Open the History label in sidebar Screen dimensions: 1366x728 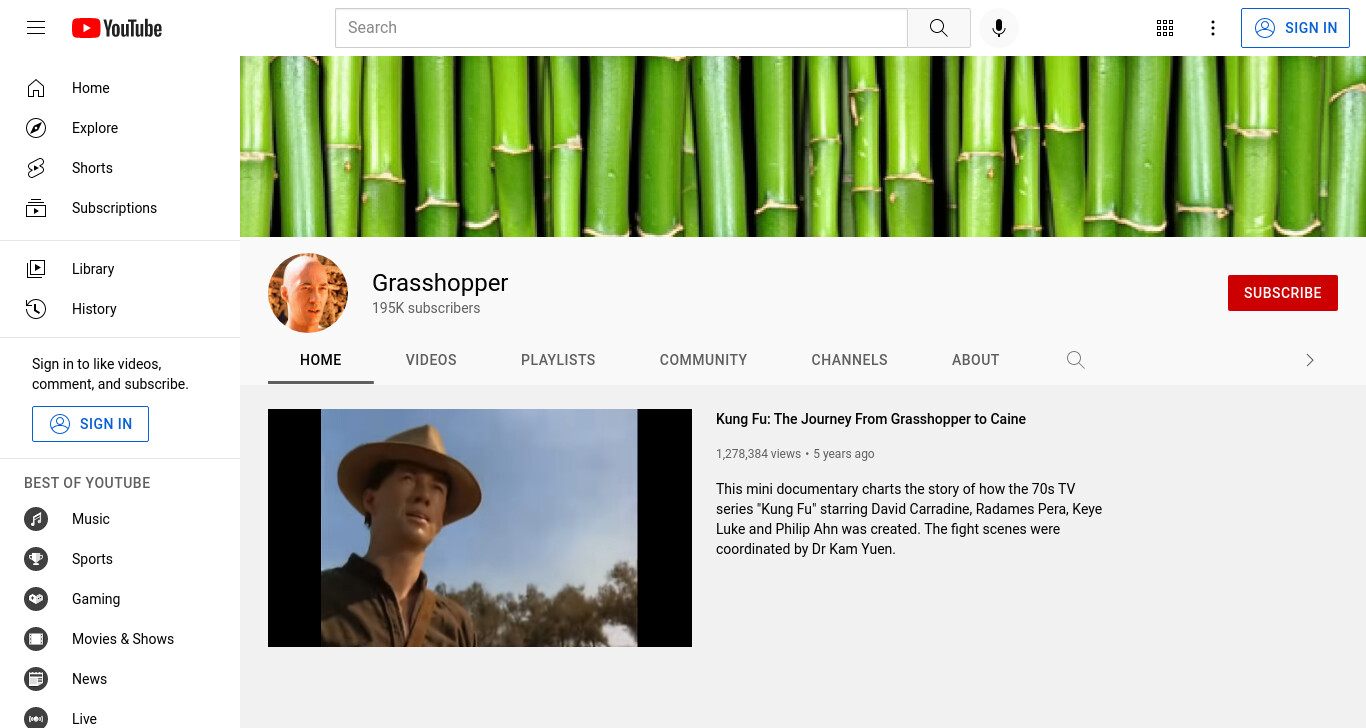[x=94, y=309]
